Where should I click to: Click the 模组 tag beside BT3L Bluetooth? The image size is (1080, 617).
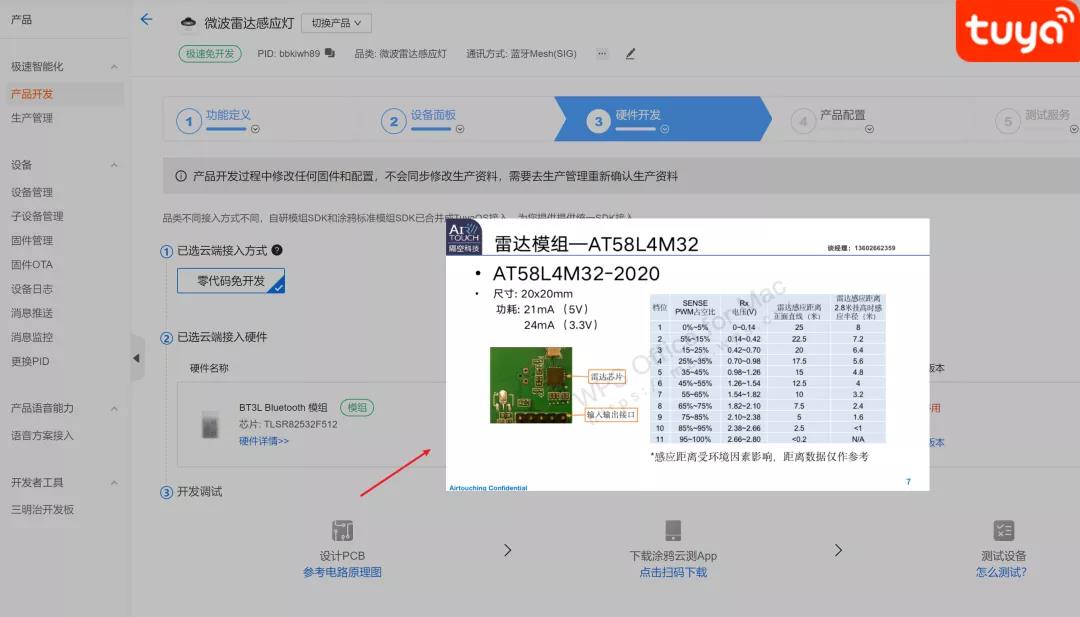(x=357, y=407)
